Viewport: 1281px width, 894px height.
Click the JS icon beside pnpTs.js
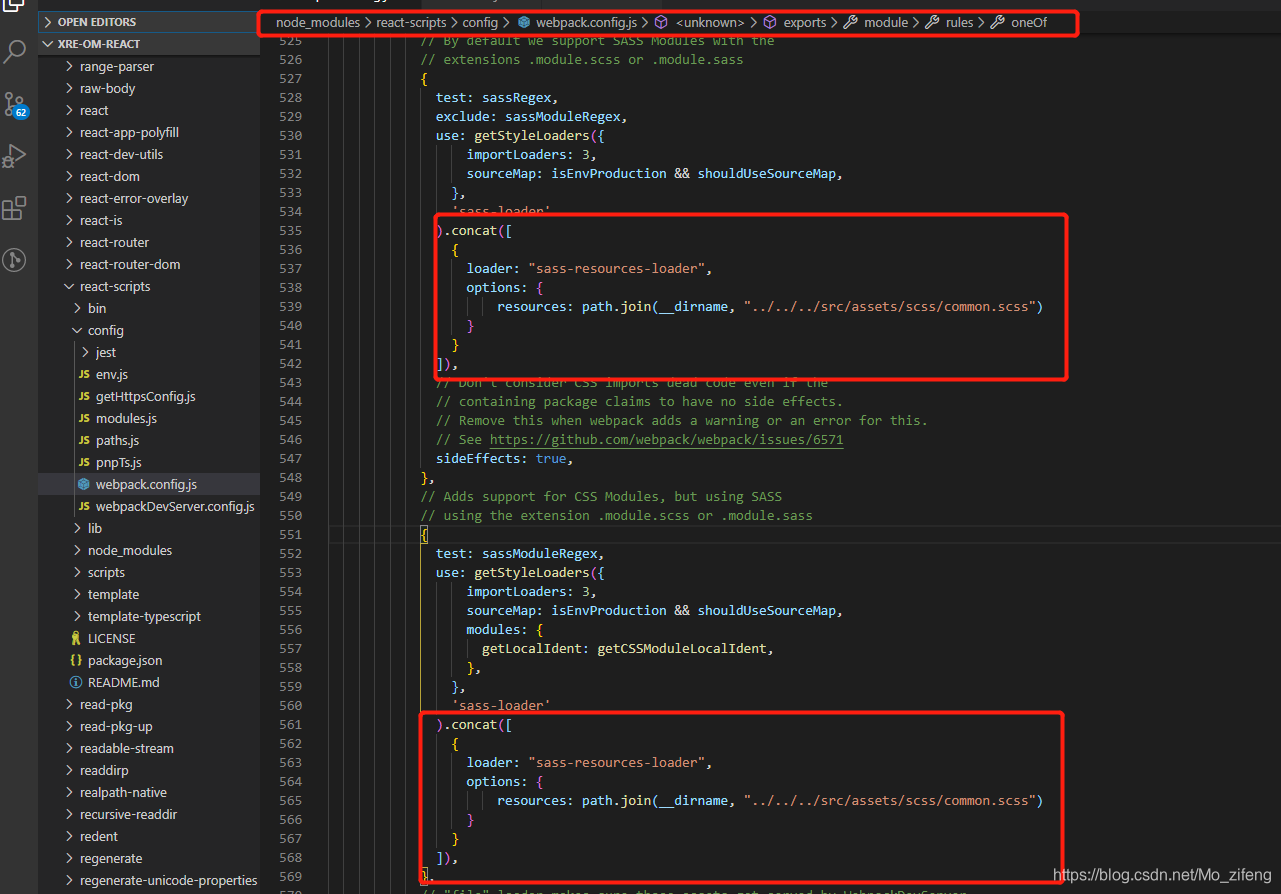84,462
